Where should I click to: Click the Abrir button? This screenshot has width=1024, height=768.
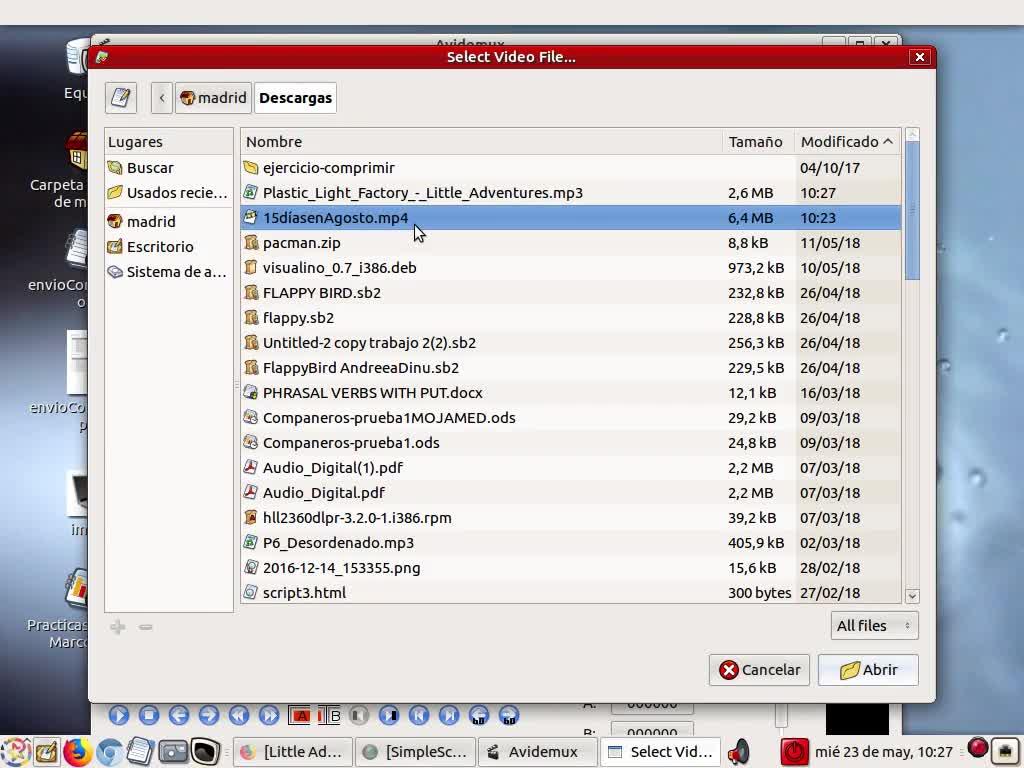pos(868,670)
